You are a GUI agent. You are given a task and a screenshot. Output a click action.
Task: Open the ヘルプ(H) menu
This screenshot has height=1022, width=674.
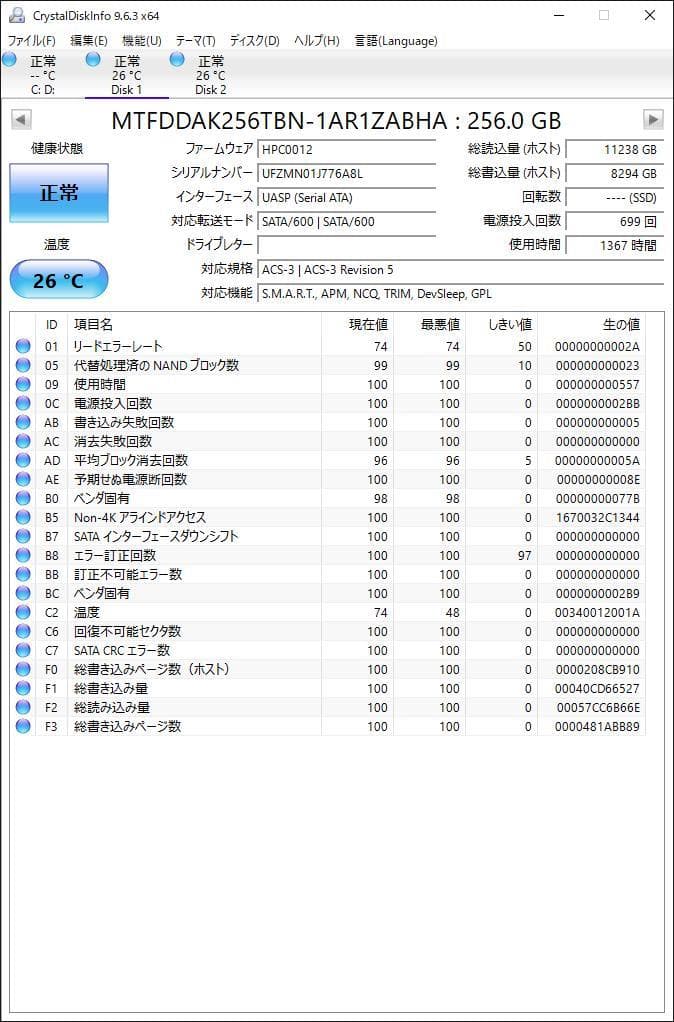pyautogui.click(x=316, y=40)
